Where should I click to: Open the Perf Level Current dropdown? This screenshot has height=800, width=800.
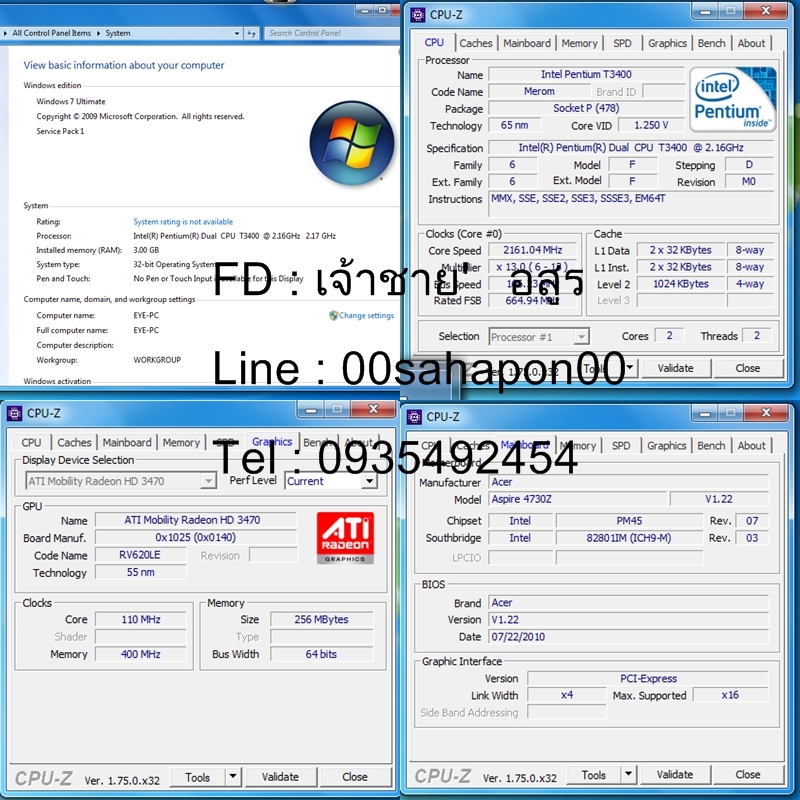click(x=369, y=481)
